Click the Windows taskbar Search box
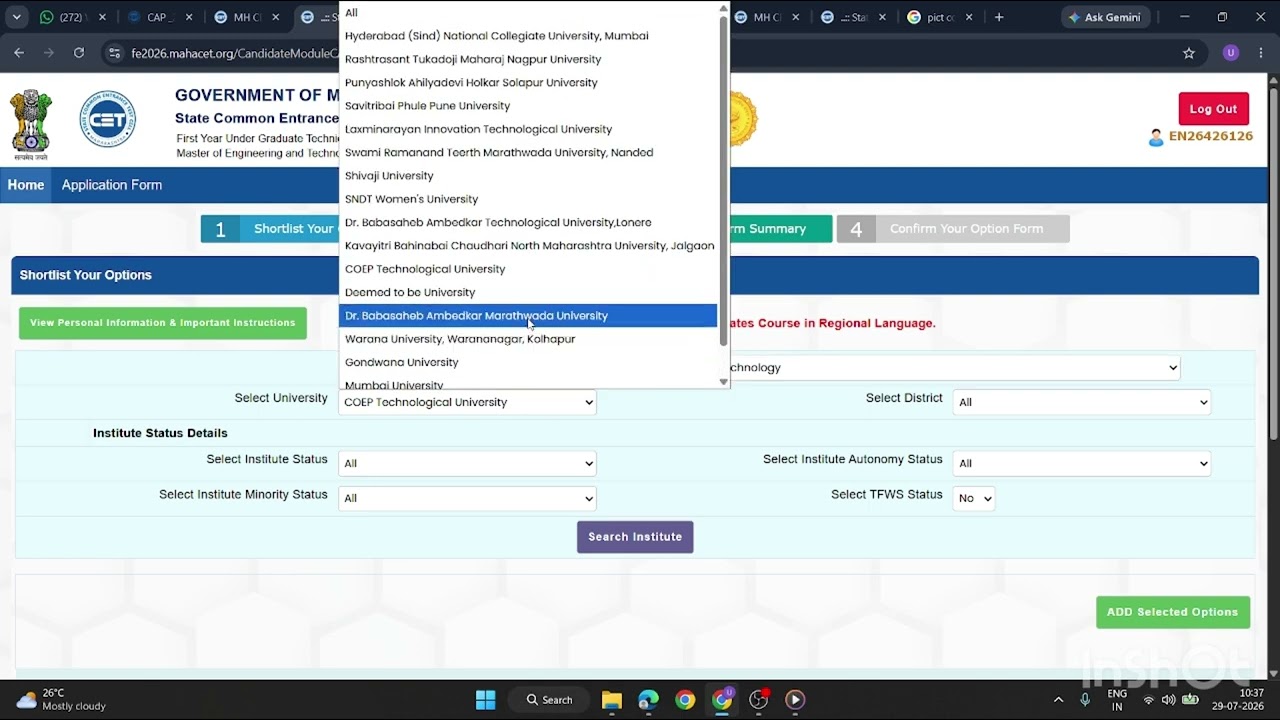Image resolution: width=1280 pixels, height=720 pixels. [550, 699]
